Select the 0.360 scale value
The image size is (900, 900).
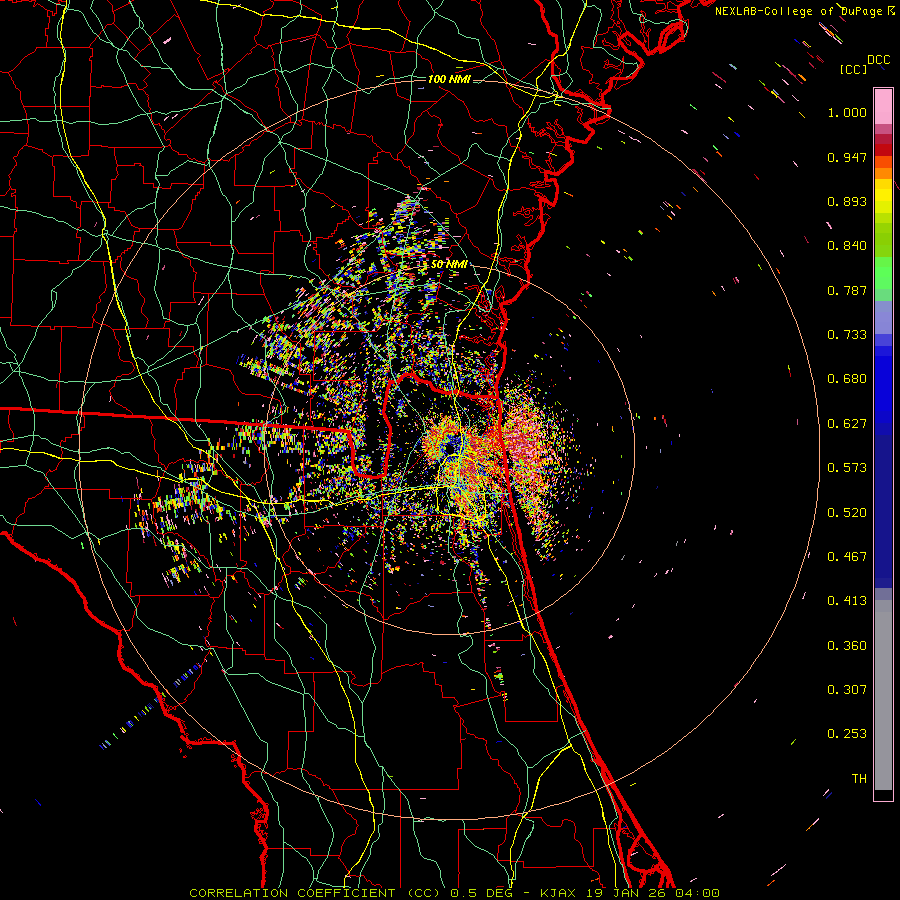(x=847, y=646)
